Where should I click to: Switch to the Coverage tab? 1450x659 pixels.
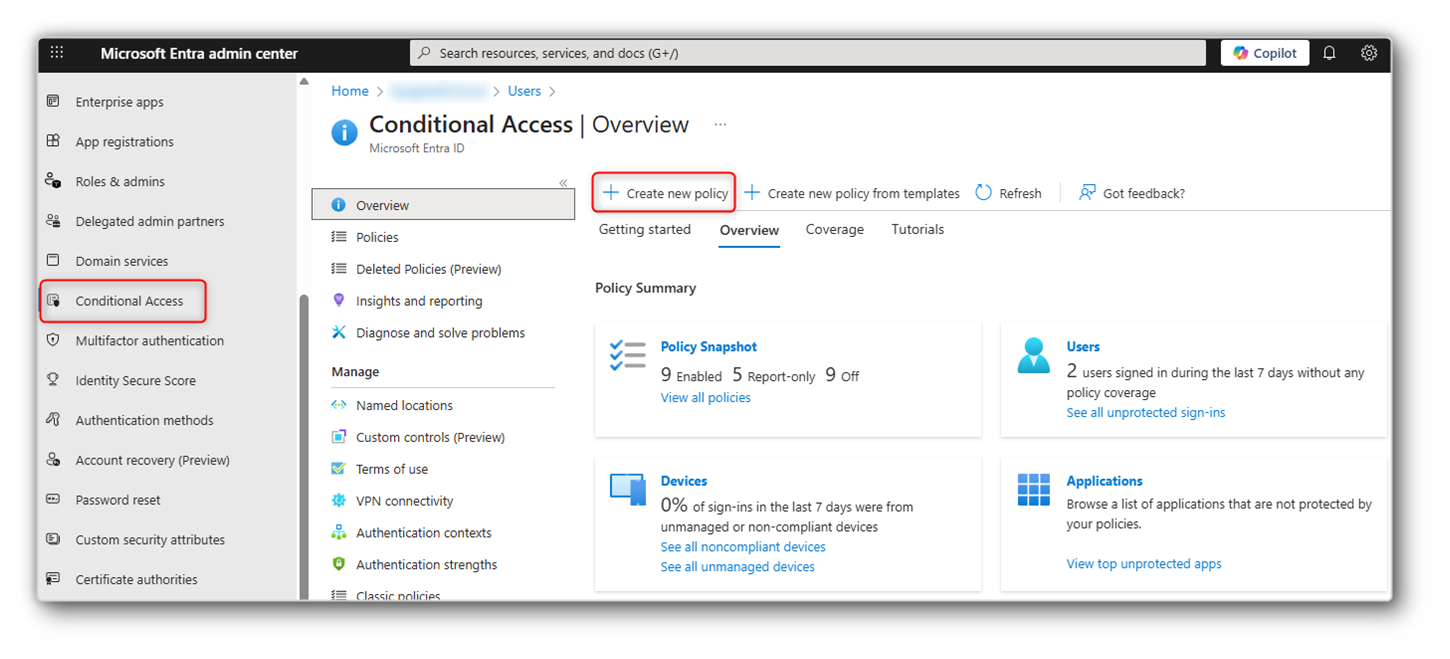tap(834, 230)
